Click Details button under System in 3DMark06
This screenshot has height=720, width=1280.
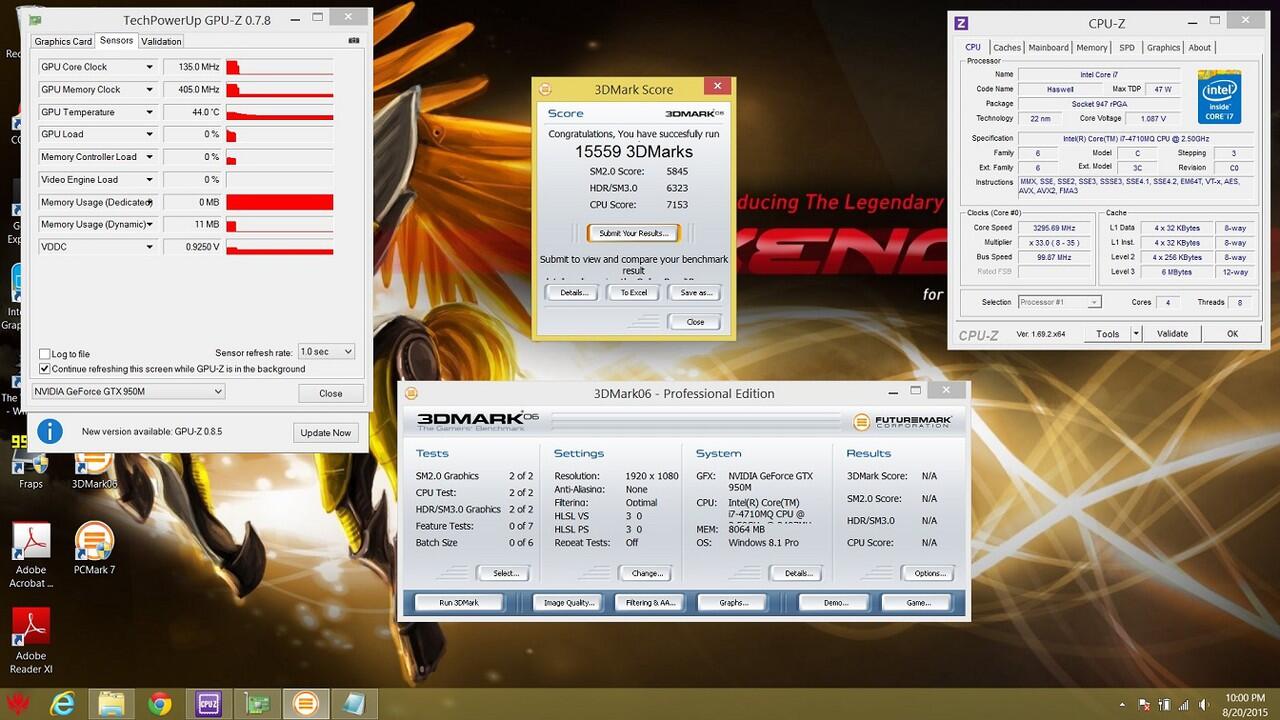click(x=797, y=573)
